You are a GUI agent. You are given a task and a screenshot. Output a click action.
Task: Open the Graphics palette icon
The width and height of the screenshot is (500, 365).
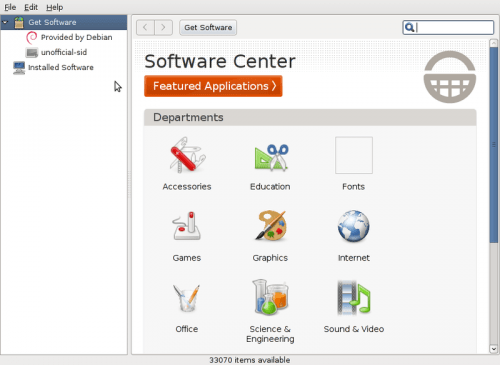point(271,225)
